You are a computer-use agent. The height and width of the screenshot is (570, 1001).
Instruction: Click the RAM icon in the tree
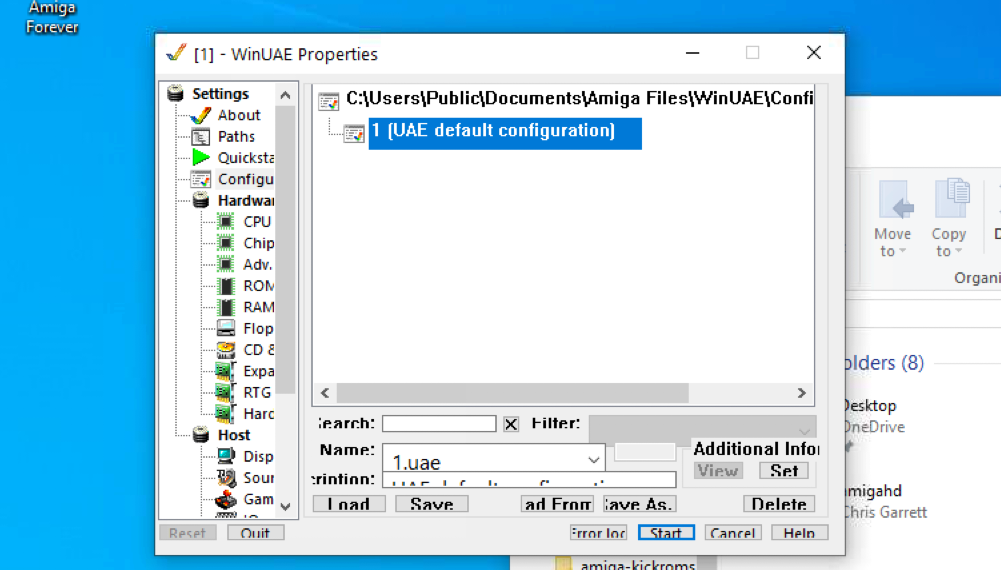click(x=226, y=307)
